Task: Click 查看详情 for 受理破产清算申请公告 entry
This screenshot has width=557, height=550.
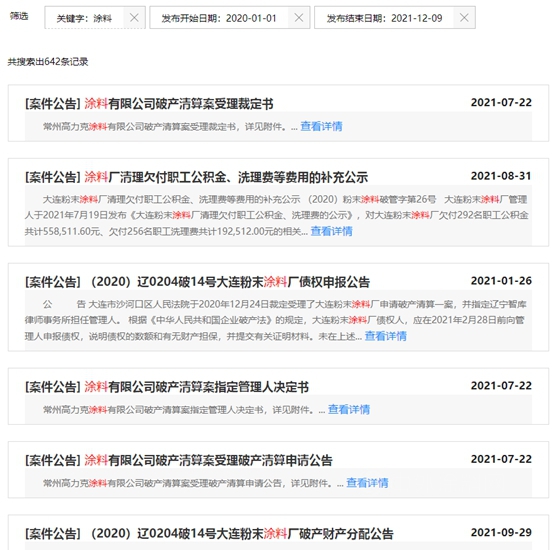Action: pos(367,483)
